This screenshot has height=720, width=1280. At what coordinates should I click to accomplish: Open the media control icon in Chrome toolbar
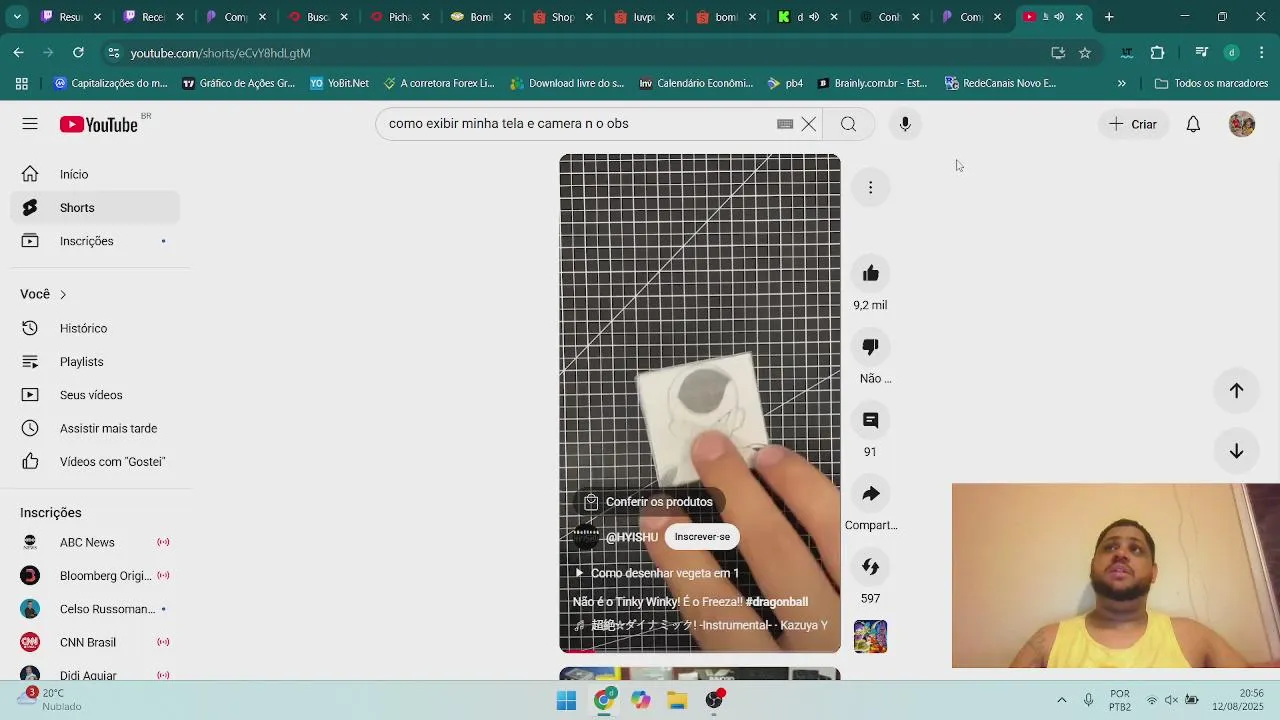pyautogui.click(x=1202, y=53)
